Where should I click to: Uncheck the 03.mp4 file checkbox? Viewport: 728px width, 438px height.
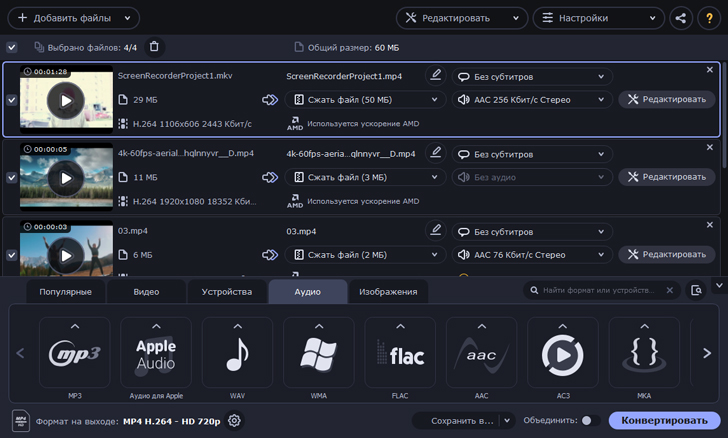coord(12,255)
